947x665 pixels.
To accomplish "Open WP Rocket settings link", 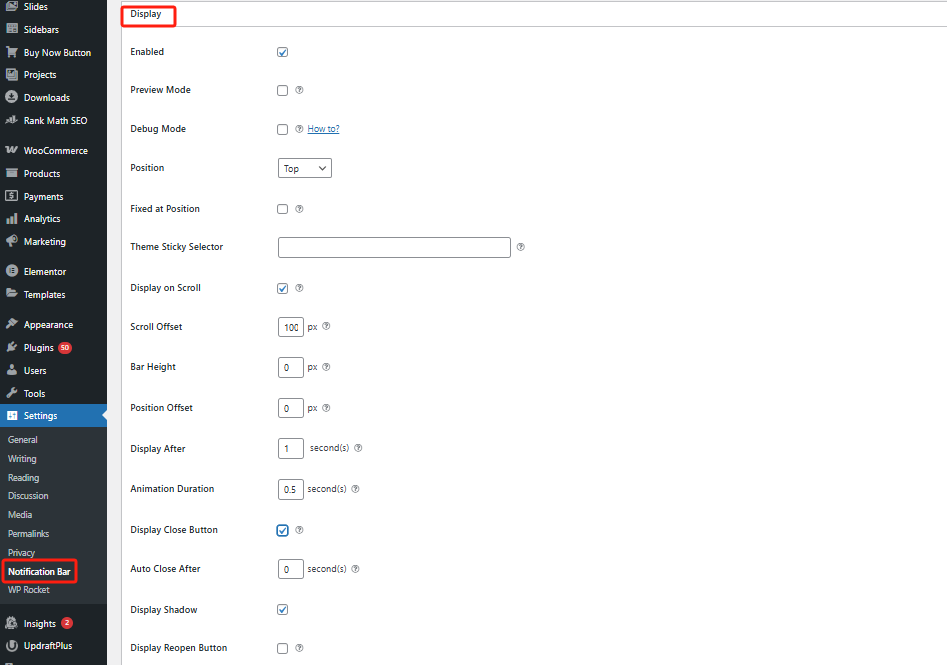I will (x=28, y=590).
